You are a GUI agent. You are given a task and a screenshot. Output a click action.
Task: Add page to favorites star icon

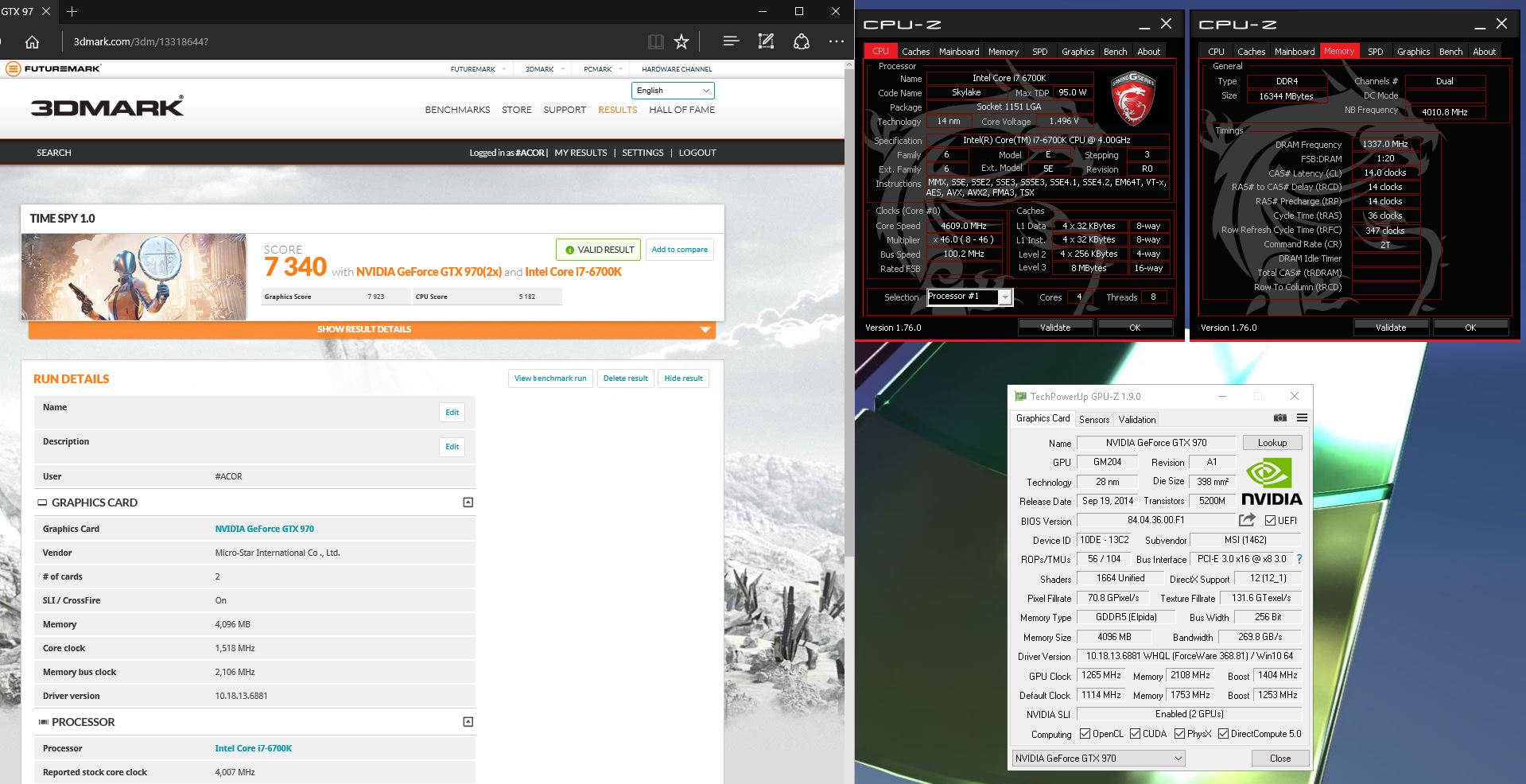click(x=681, y=41)
